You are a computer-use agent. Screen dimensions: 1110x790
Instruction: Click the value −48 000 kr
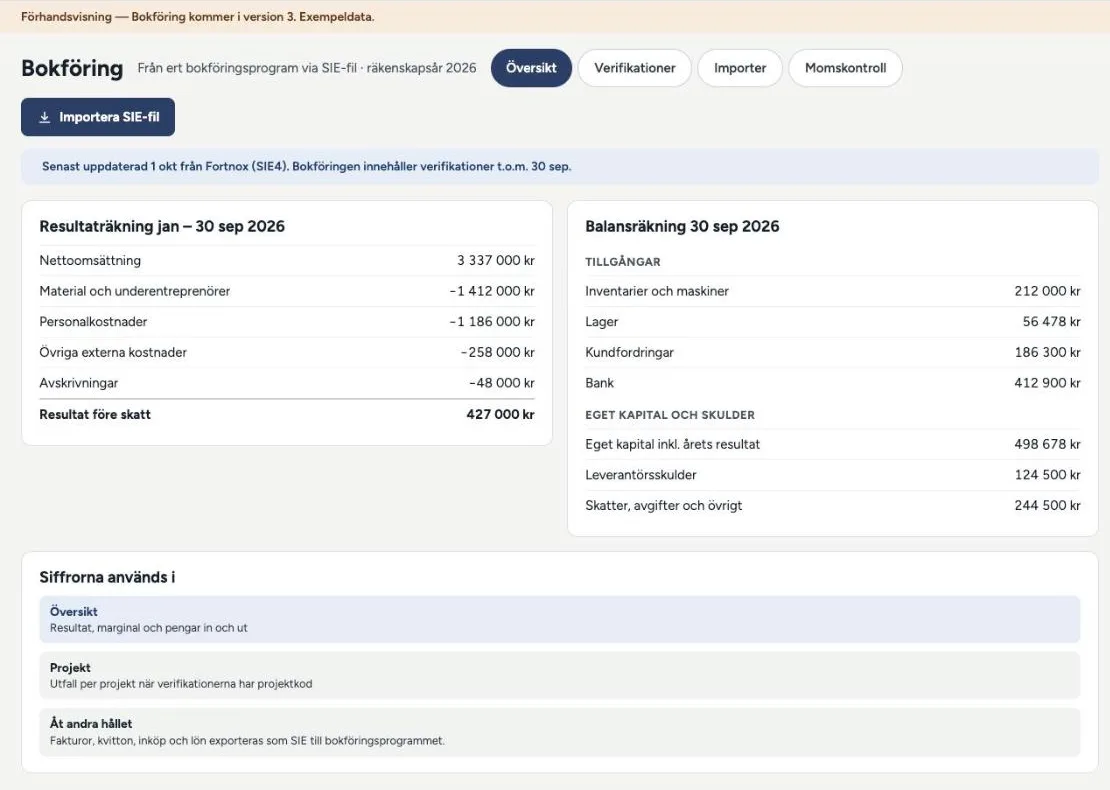(x=502, y=383)
